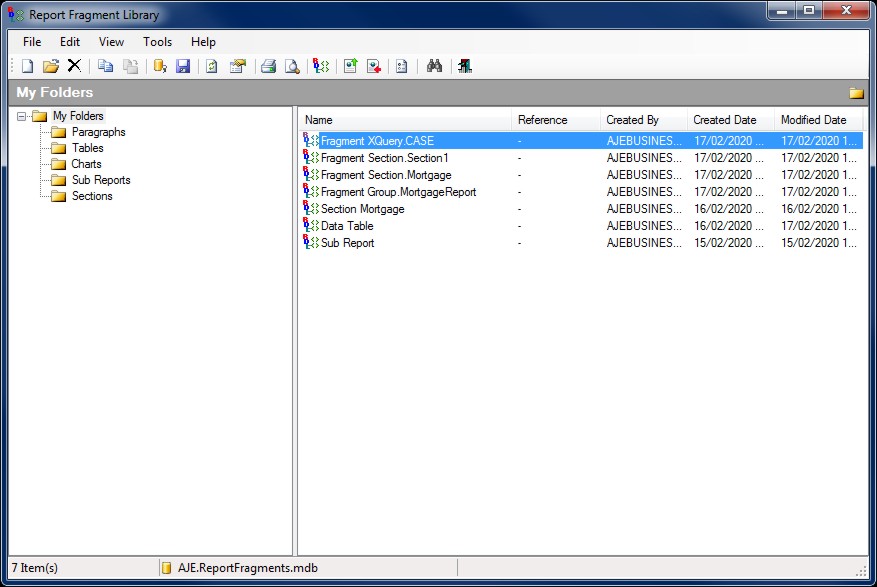Click the New document toolbar icon
Viewport: 877px width, 587px height.
pyautogui.click(x=28, y=66)
